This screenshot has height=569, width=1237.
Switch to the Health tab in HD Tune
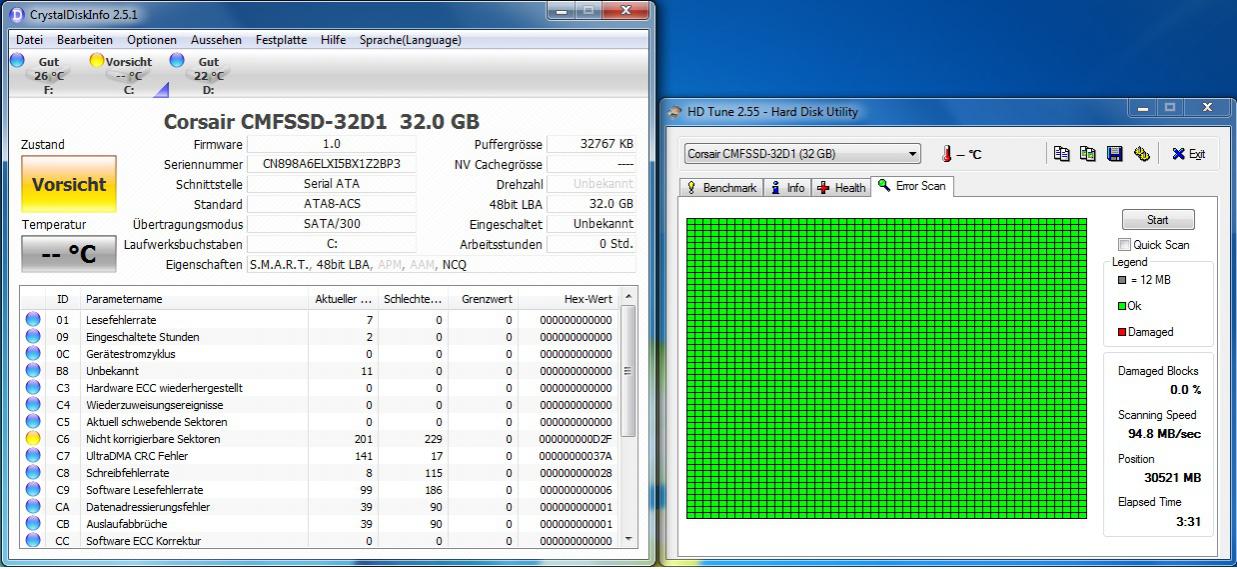point(842,188)
